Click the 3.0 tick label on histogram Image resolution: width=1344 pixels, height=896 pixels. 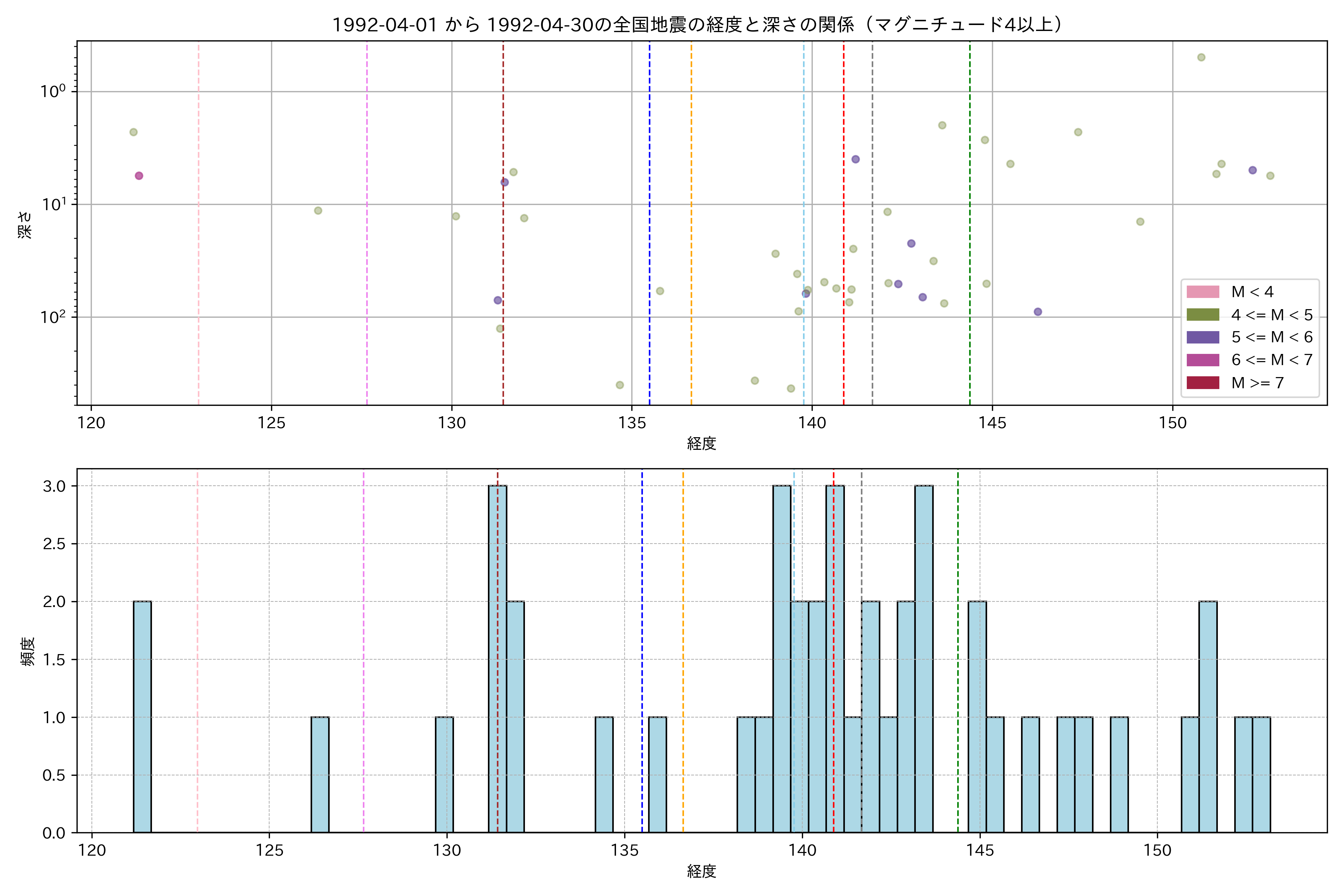click(54, 486)
